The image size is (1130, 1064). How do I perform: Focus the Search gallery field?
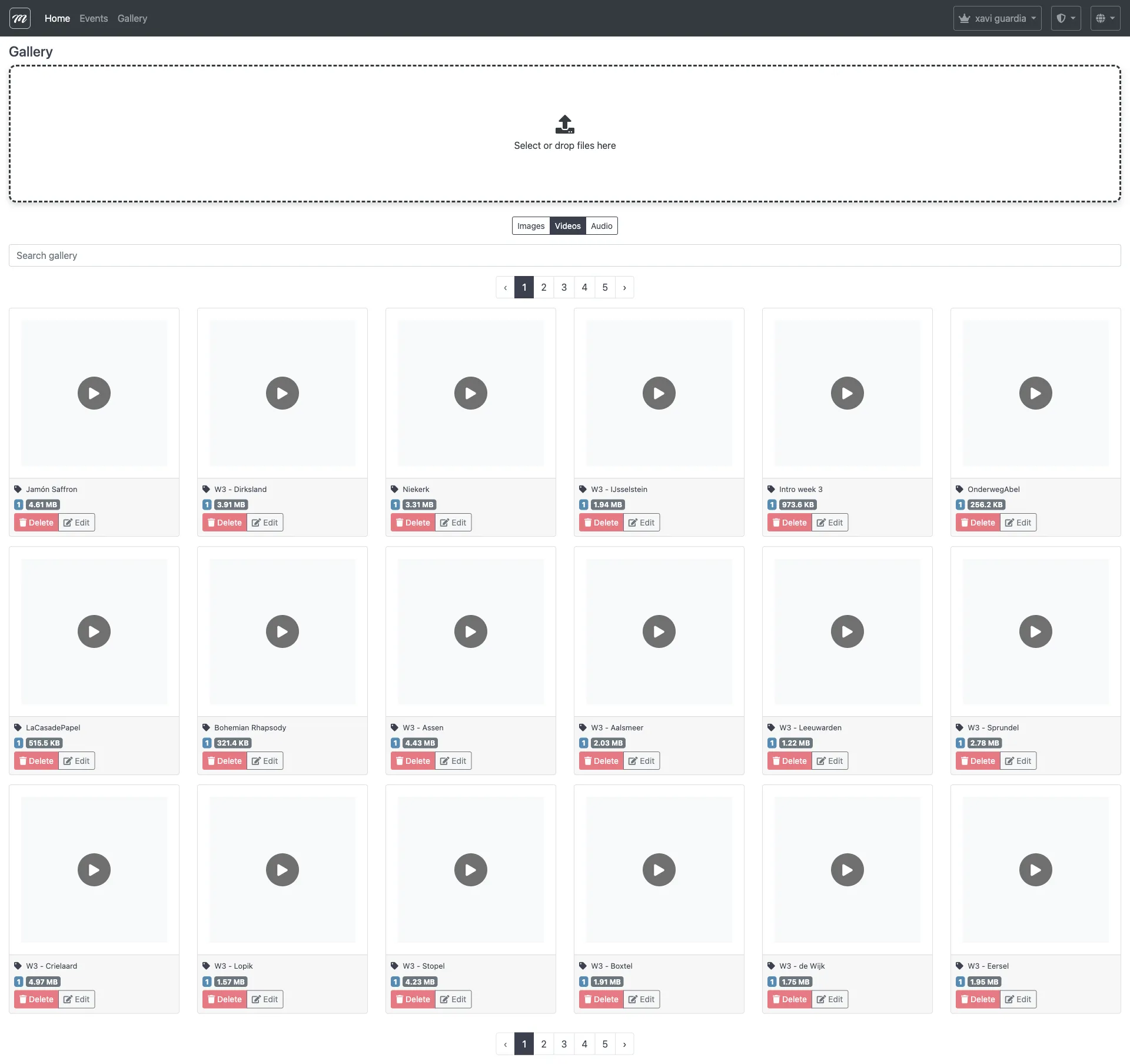click(x=564, y=255)
